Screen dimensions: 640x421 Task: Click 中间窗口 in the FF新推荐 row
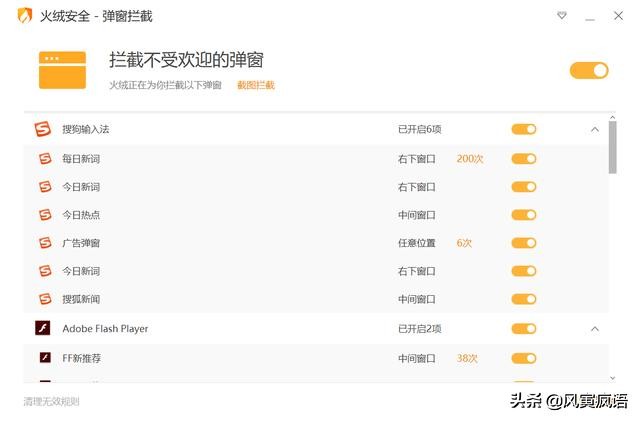point(417,358)
